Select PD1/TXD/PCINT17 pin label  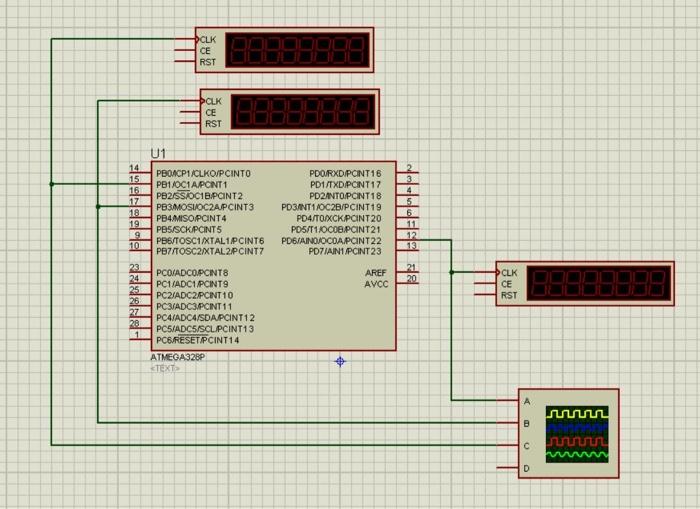(346, 184)
